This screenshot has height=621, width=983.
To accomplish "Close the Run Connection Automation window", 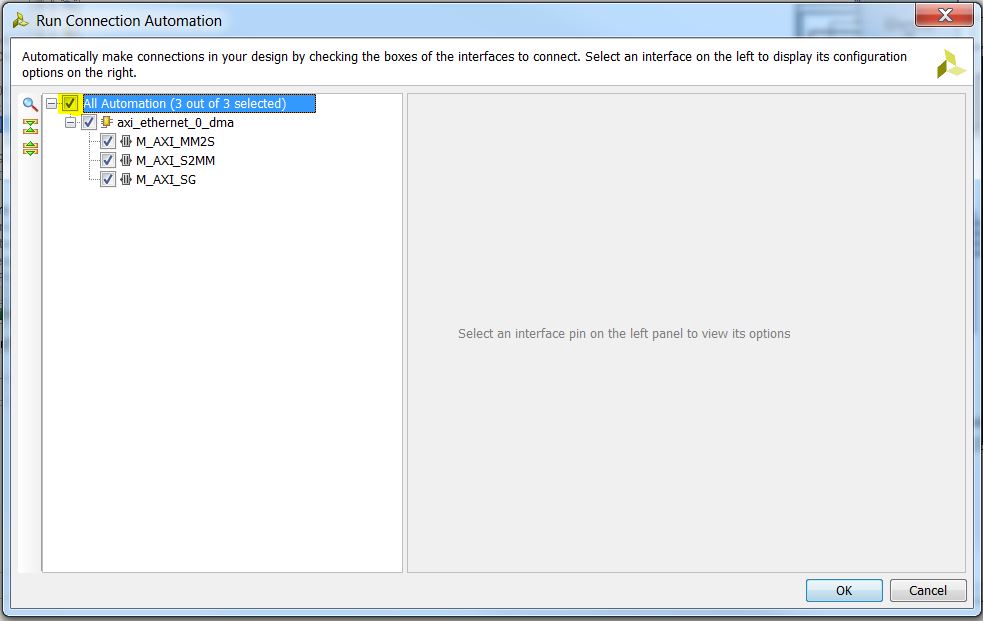I will coord(945,15).
